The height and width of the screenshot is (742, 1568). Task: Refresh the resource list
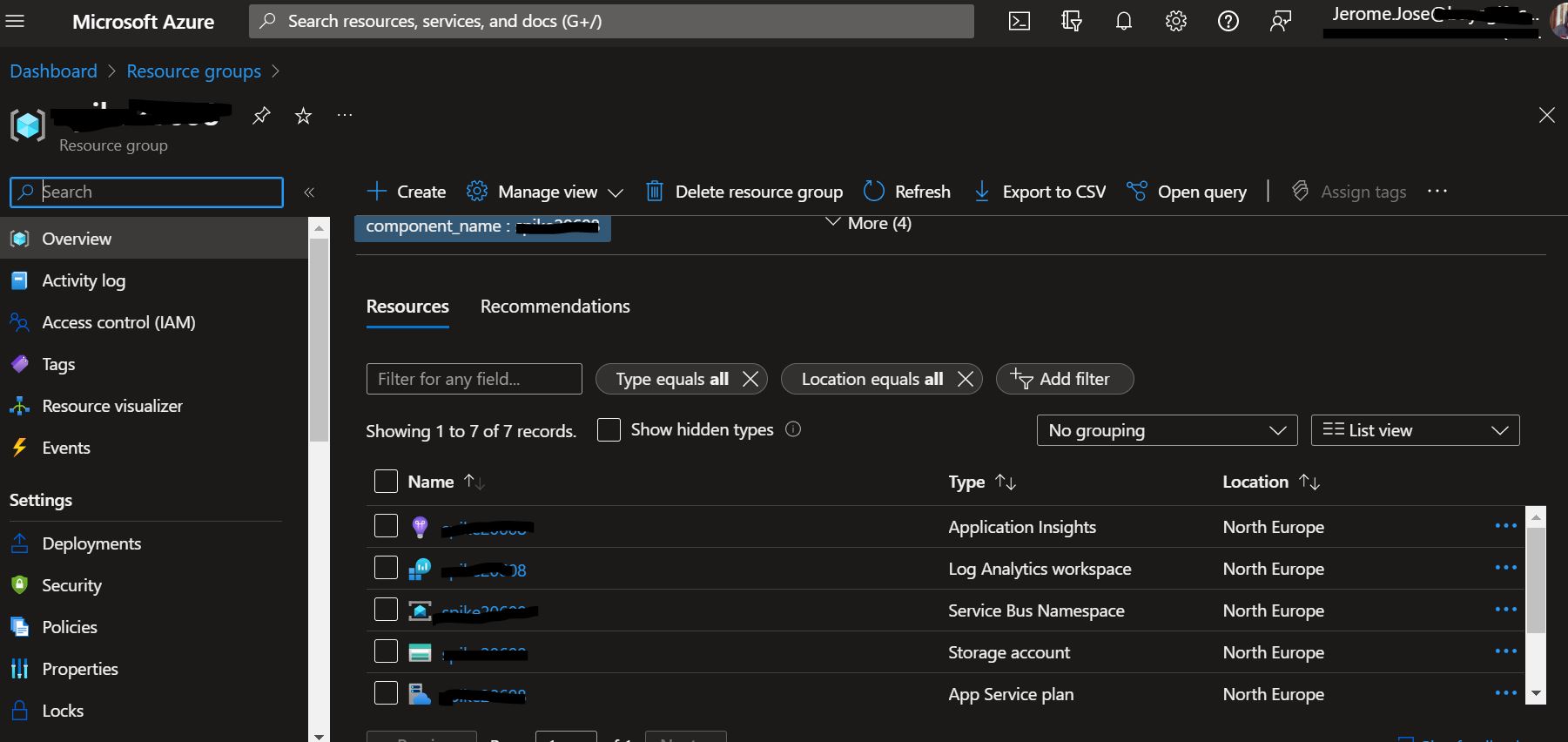(x=906, y=192)
